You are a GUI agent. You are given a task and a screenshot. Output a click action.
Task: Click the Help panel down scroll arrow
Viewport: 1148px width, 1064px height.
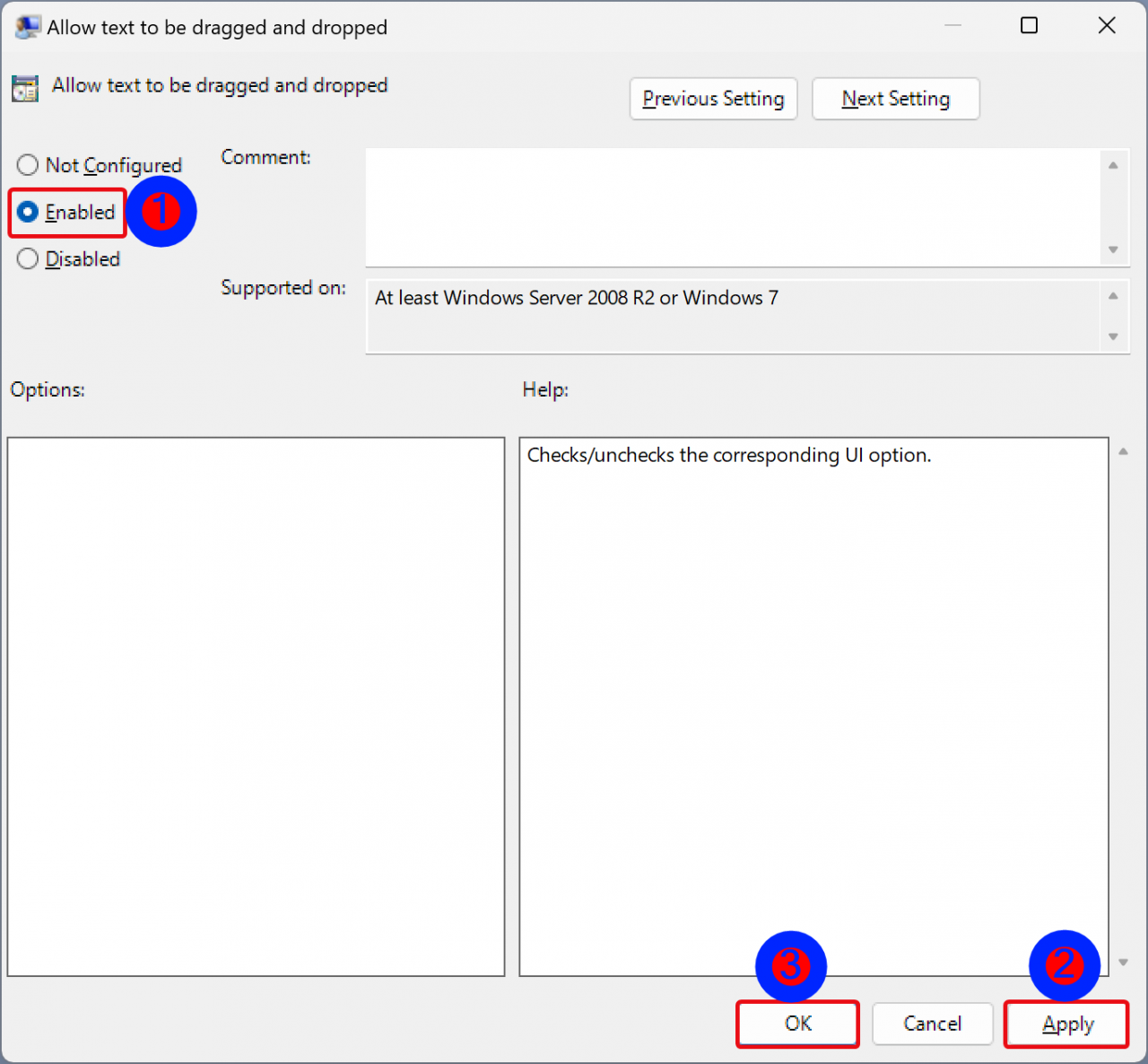pyautogui.click(x=1123, y=961)
